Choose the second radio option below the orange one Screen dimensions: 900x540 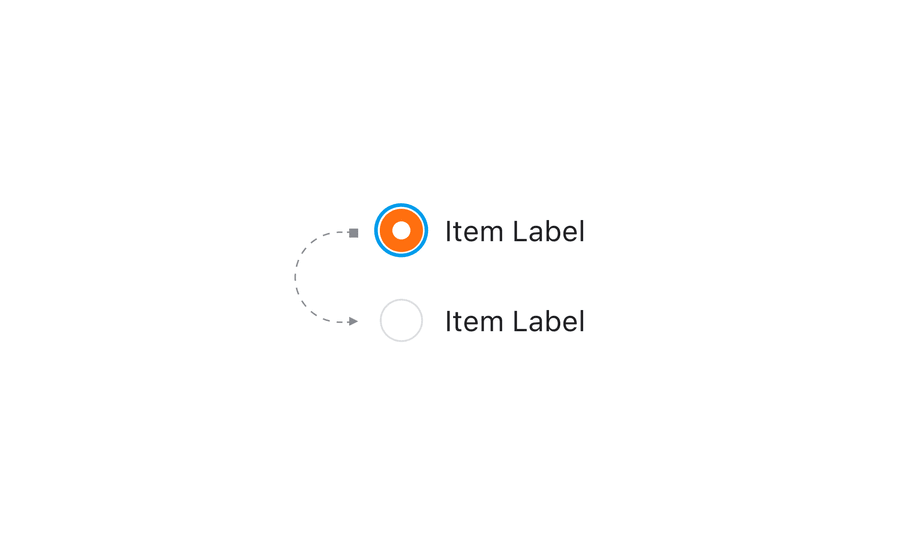point(401,321)
